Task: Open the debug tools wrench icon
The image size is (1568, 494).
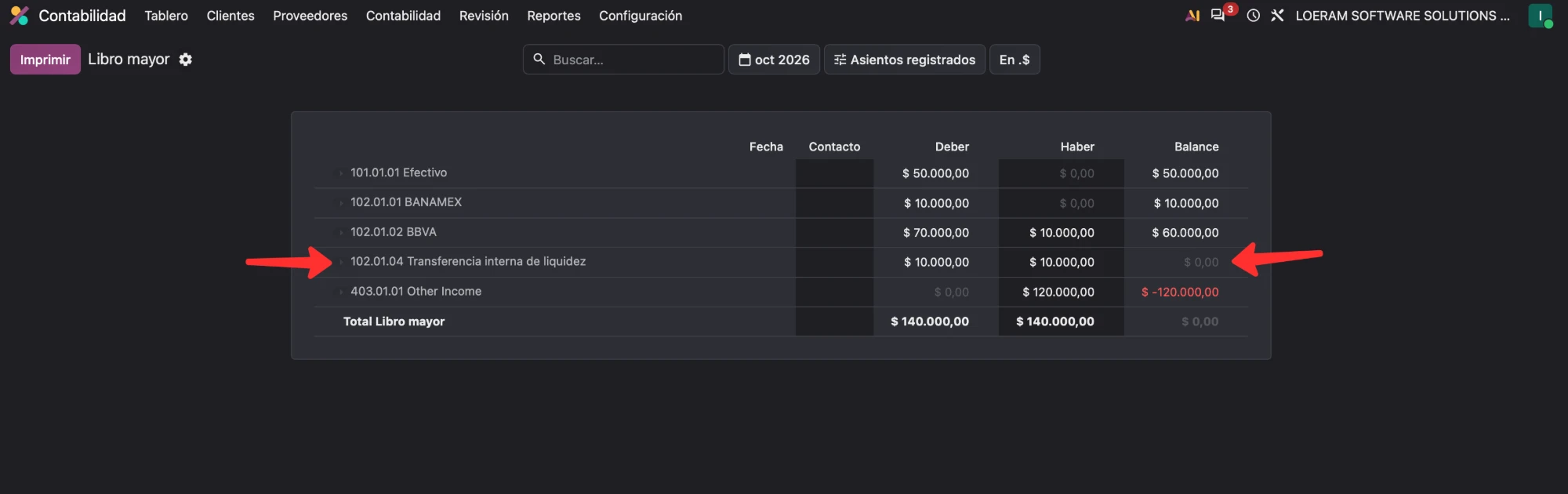Action: click(1277, 16)
